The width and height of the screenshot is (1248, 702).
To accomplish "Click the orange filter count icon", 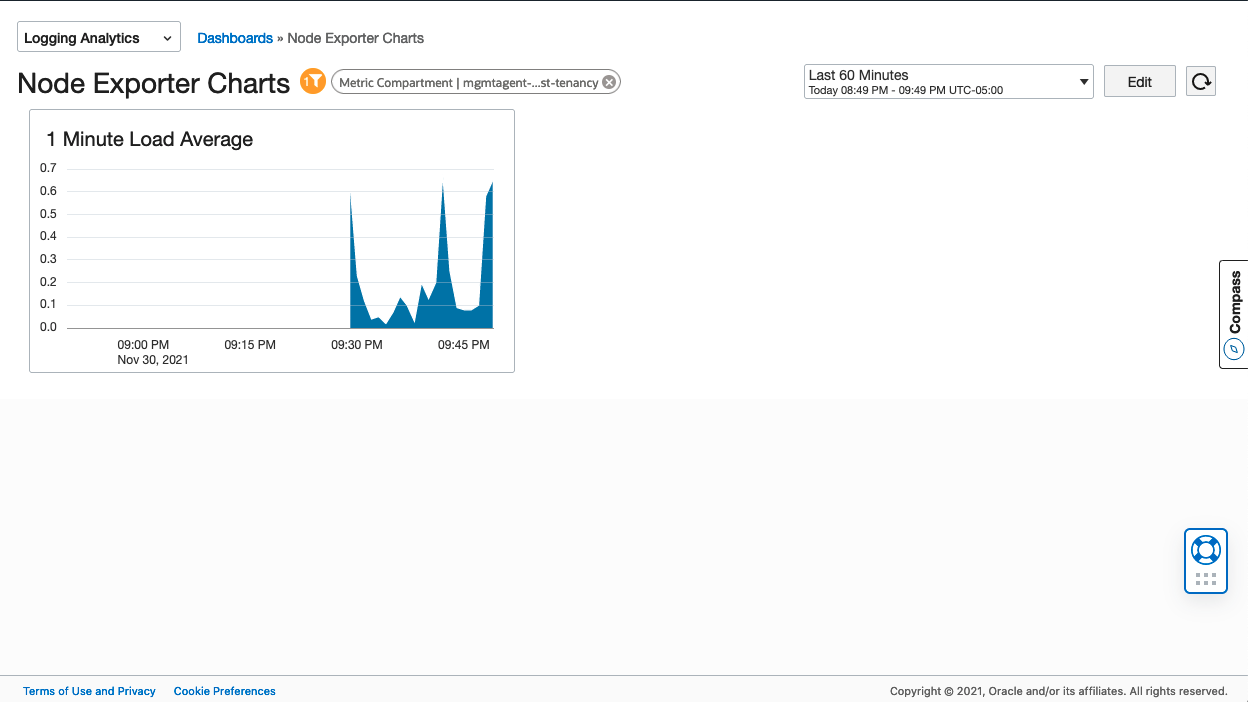I will coord(313,81).
